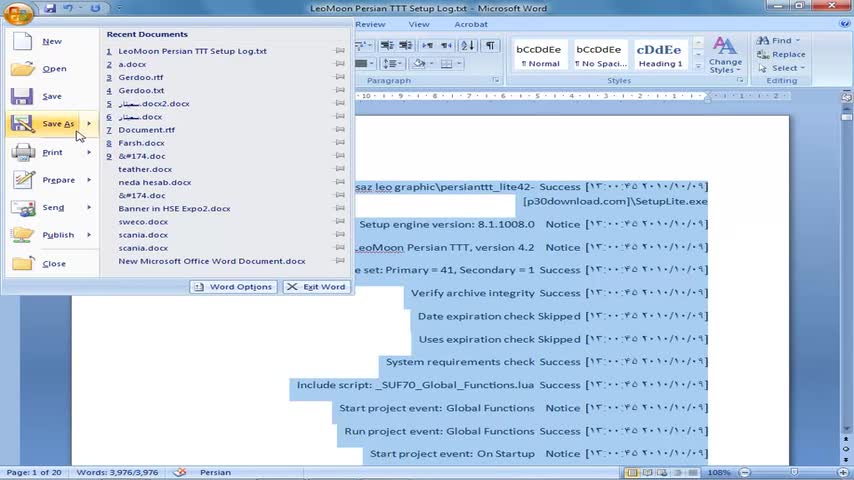Image resolution: width=854 pixels, height=480 pixels.
Task: Click Exit Word button
Action: (316, 287)
